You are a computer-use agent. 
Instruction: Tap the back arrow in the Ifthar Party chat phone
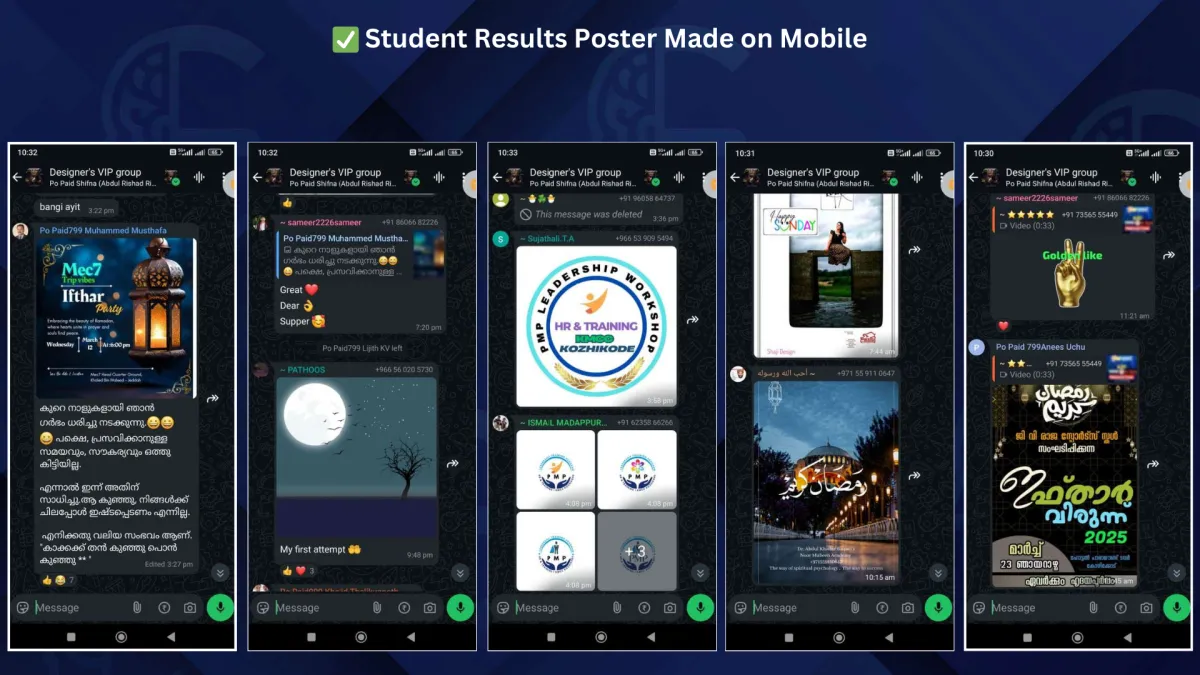click(17, 177)
